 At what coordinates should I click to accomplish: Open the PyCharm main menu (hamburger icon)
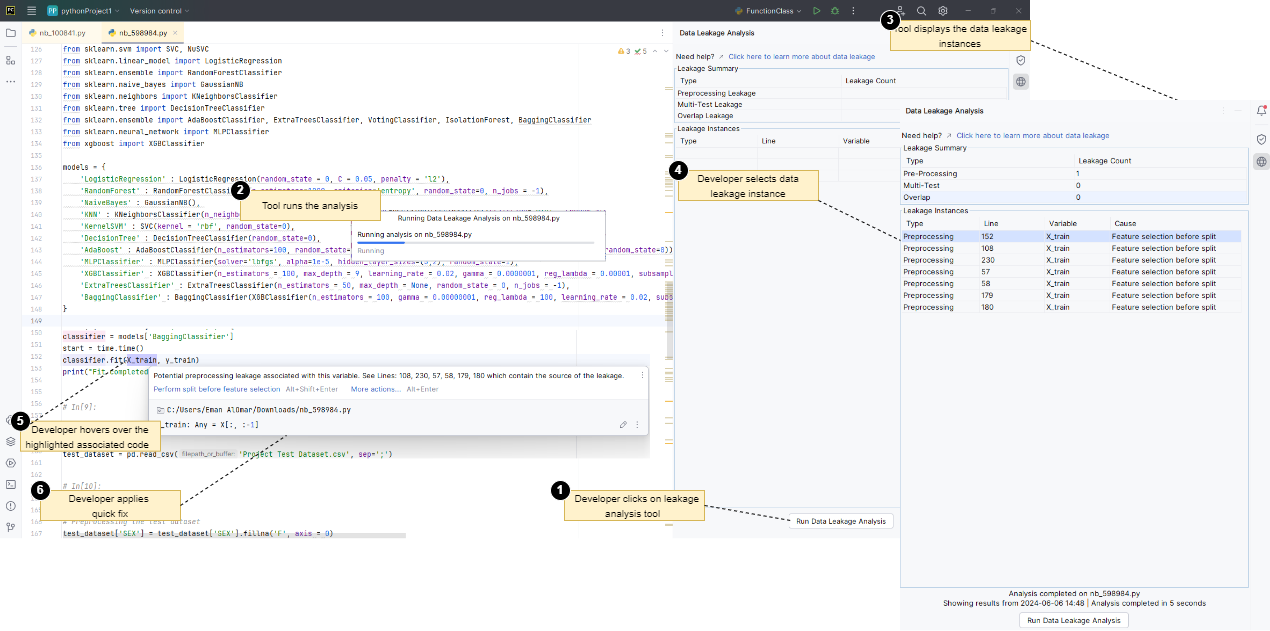tap(32, 10)
